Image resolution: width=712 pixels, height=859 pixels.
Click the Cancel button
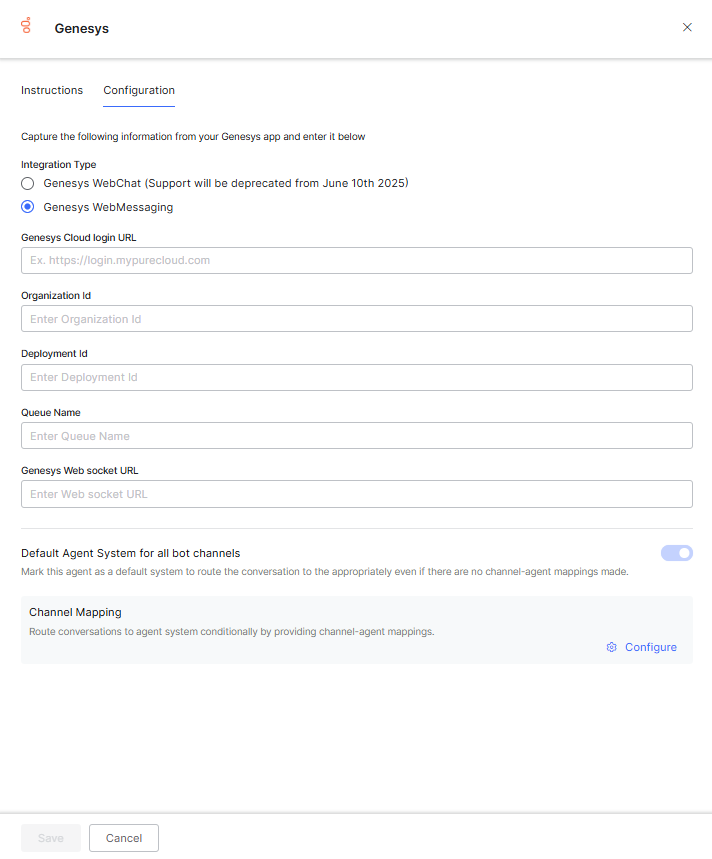(x=124, y=838)
